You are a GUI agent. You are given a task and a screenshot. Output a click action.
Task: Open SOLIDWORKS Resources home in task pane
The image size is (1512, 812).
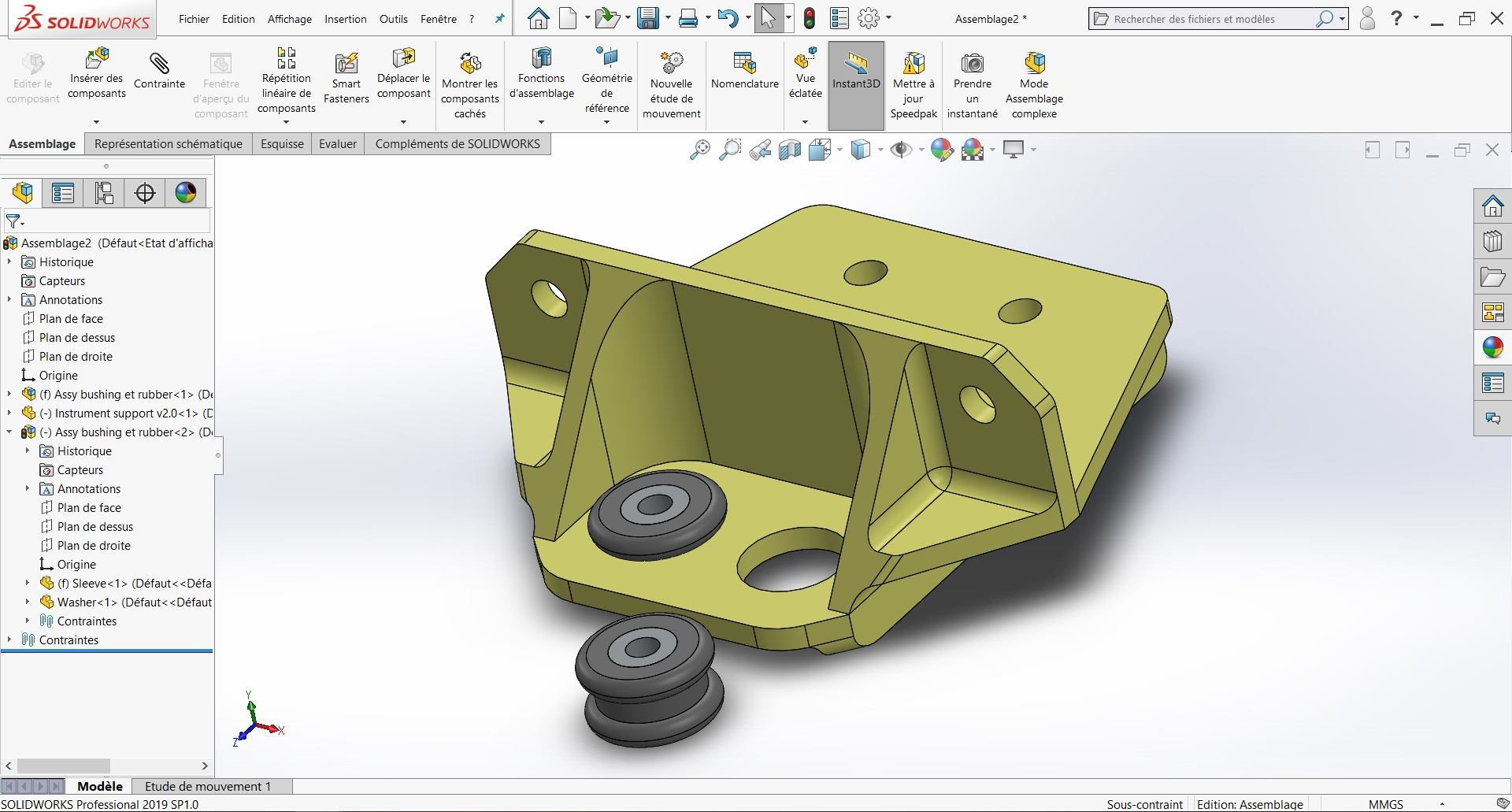1492,206
